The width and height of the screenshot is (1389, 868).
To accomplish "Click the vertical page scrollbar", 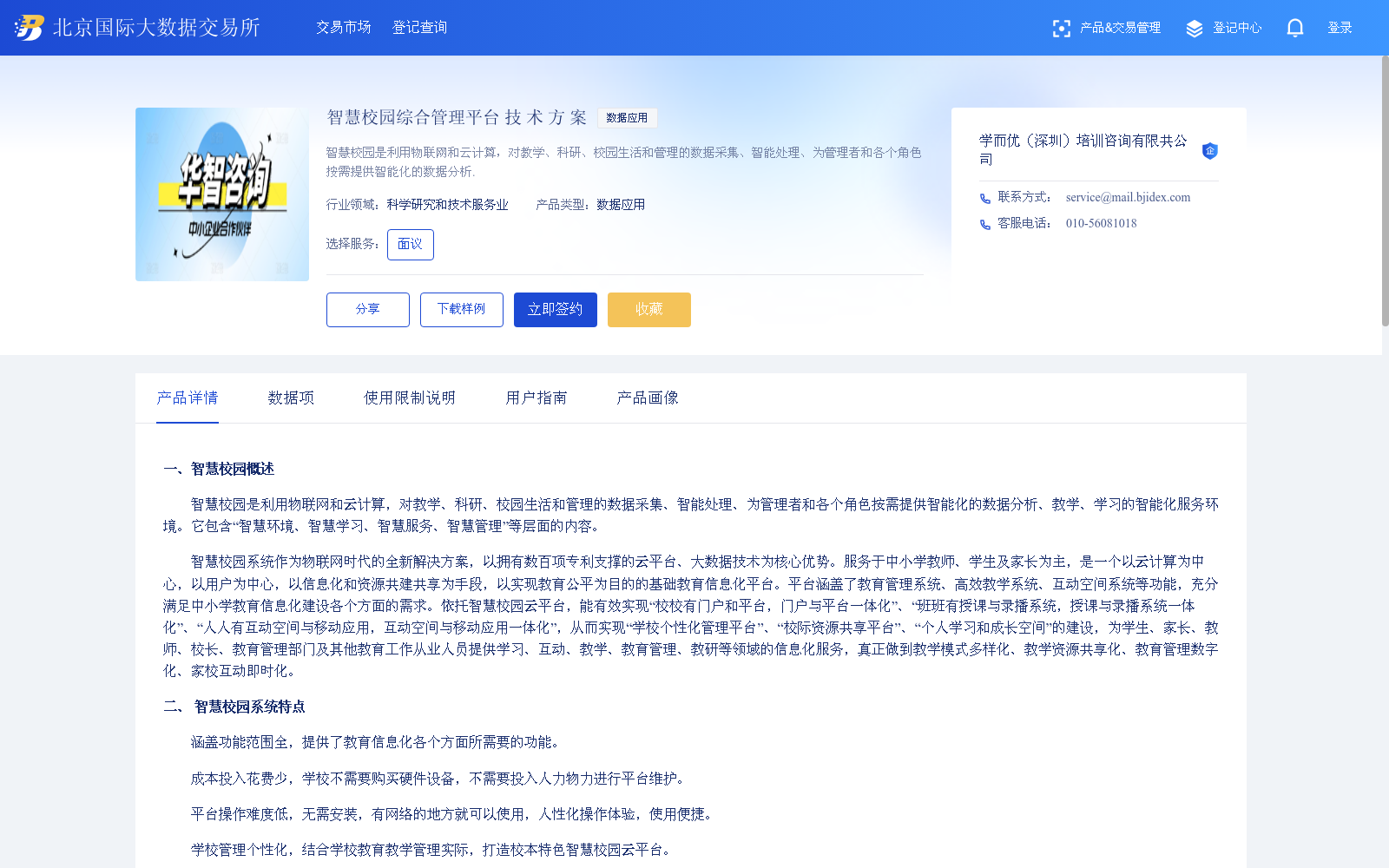I will click(1385, 191).
